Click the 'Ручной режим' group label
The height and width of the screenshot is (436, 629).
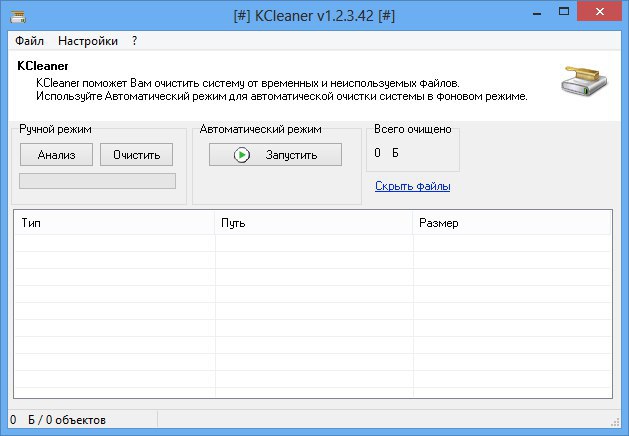pyautogui.click(x=55, y=129)
